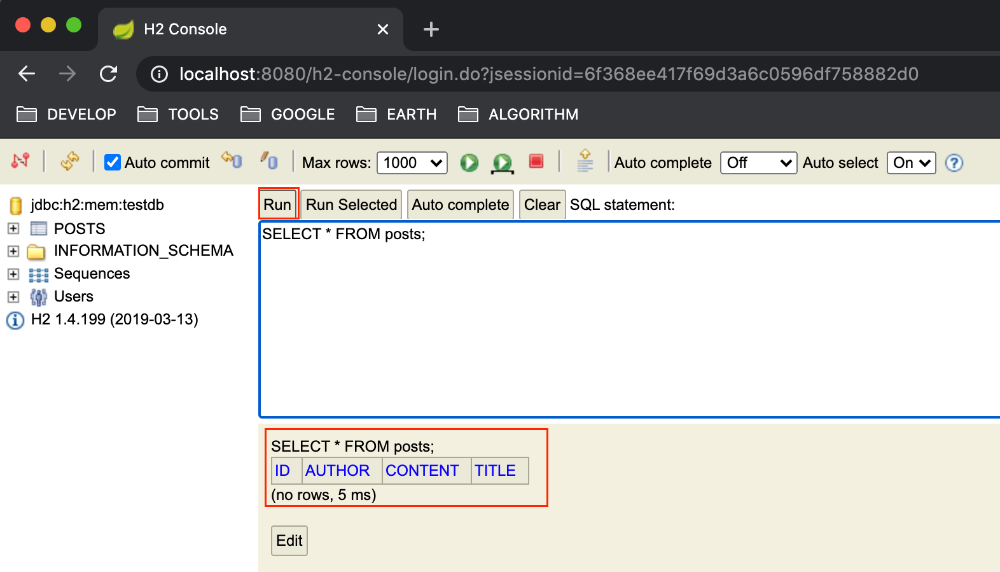Click the database icon beside jdbc:h2:mem:testdb
This screenshot has width=1000, height=572.
[x=16, y=205]
